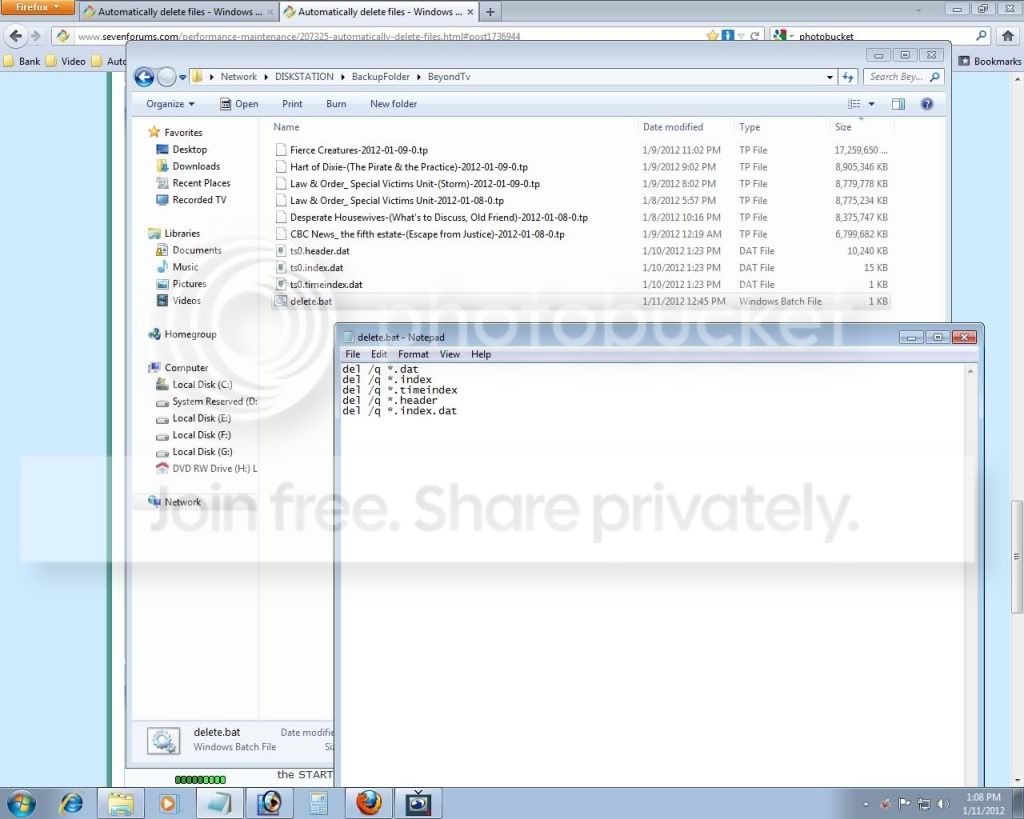Image resolution: width=1024 pixels, height=819 pixels.
Task: Open a new Firefox tab with the plus button
Action: [x=490, y=12]
